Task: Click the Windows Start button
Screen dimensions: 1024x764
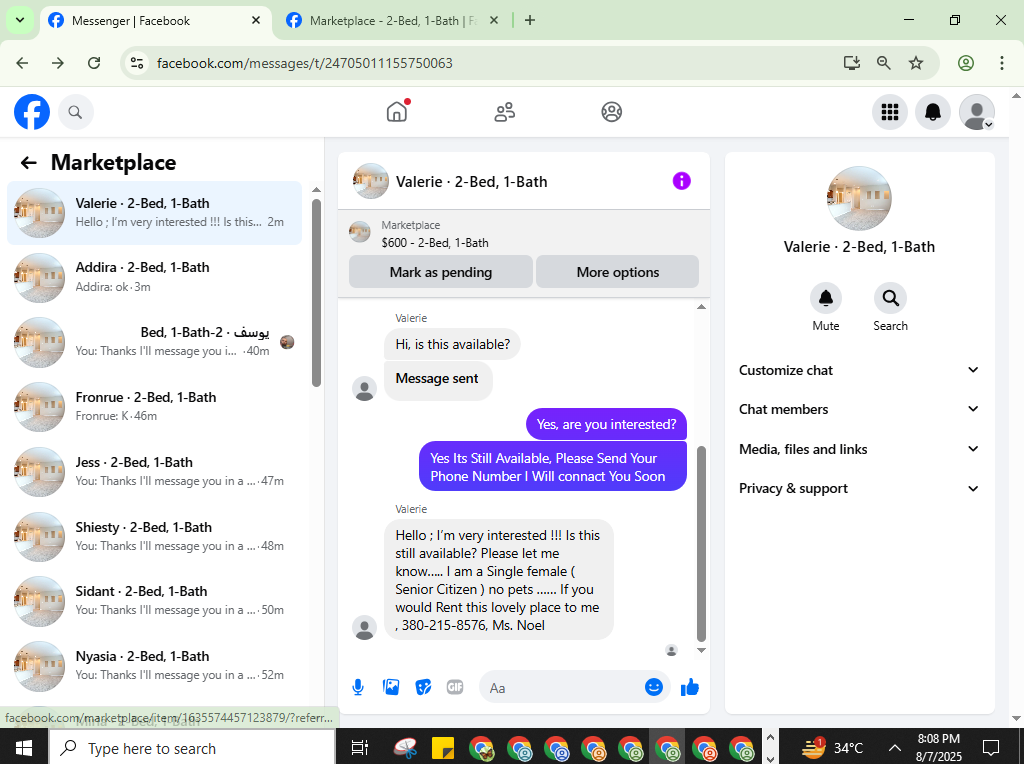Action: click(x=24, y=747)
